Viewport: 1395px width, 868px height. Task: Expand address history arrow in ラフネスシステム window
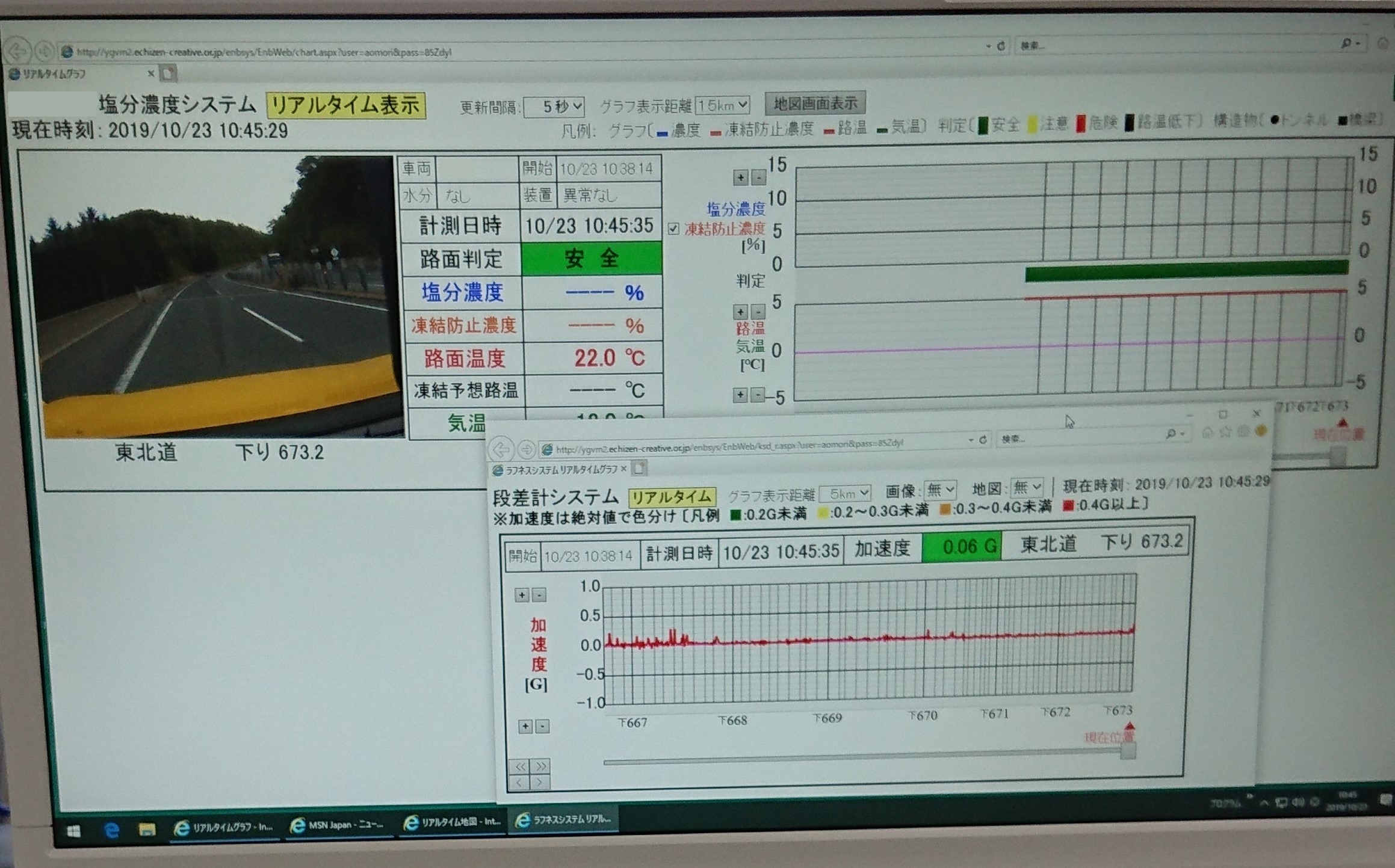(x=970, y=440)
